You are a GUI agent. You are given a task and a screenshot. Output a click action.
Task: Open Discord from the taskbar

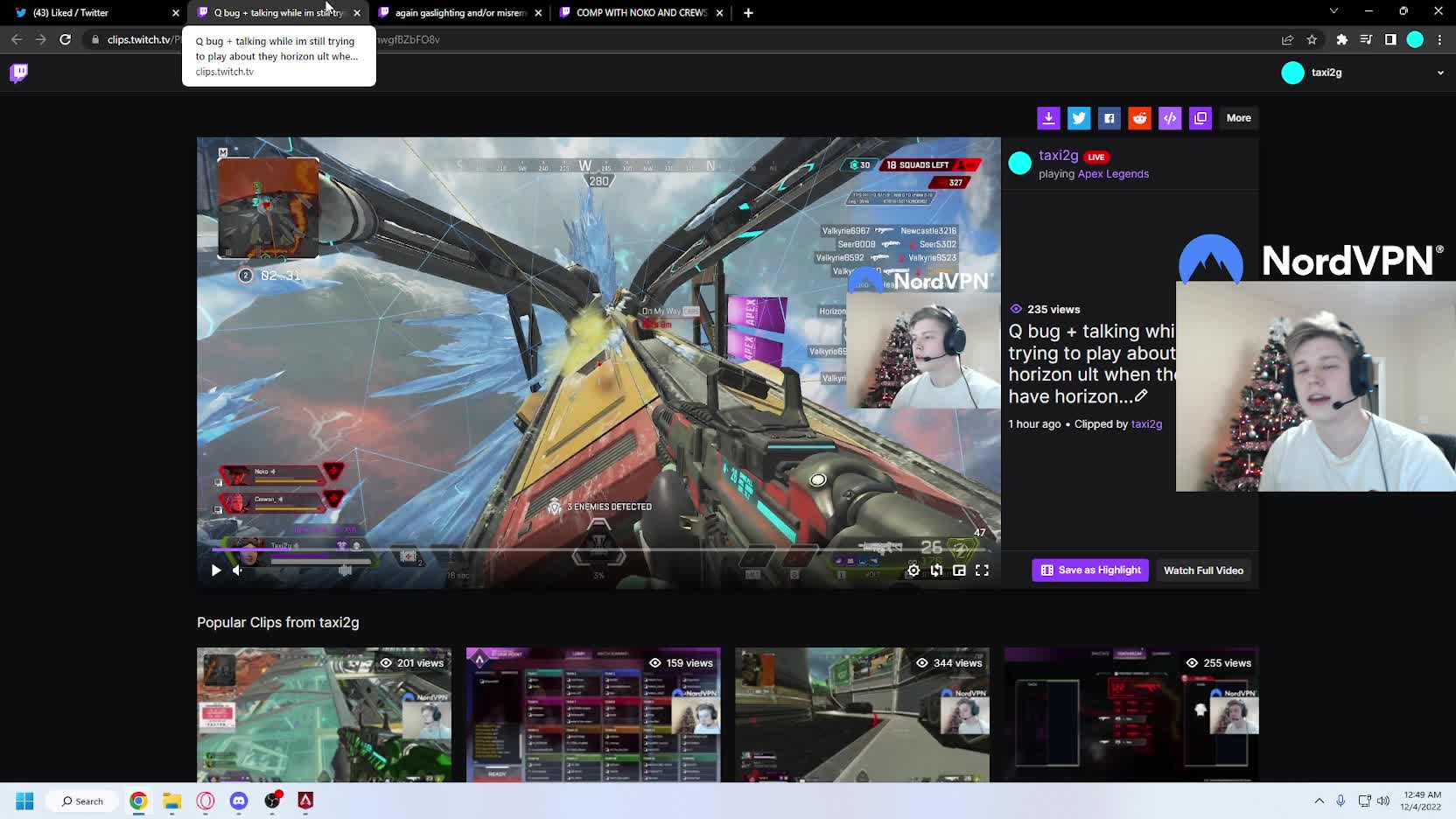pyautogui.click(x=239, y=801)
